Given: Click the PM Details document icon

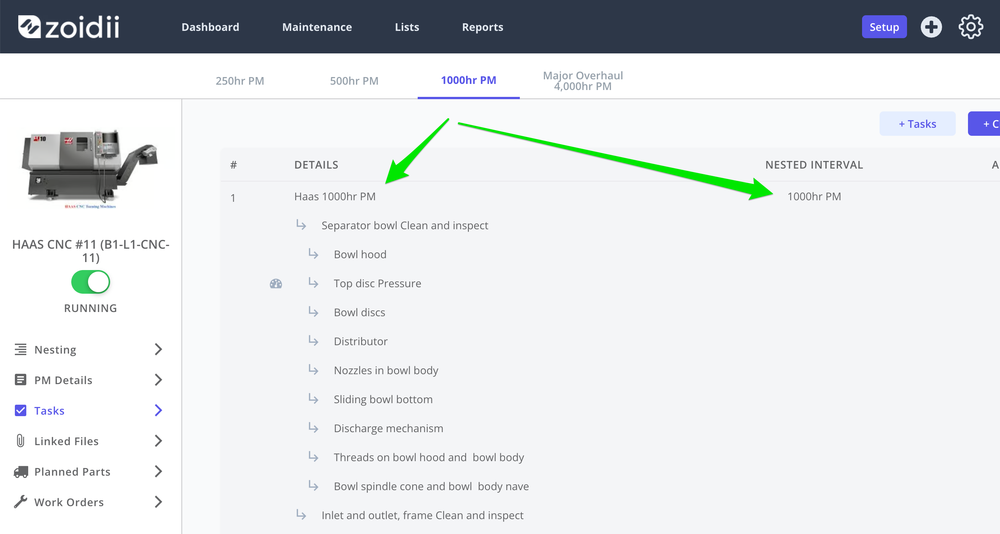Looking at the screenshot, I should tap(20, 380).
